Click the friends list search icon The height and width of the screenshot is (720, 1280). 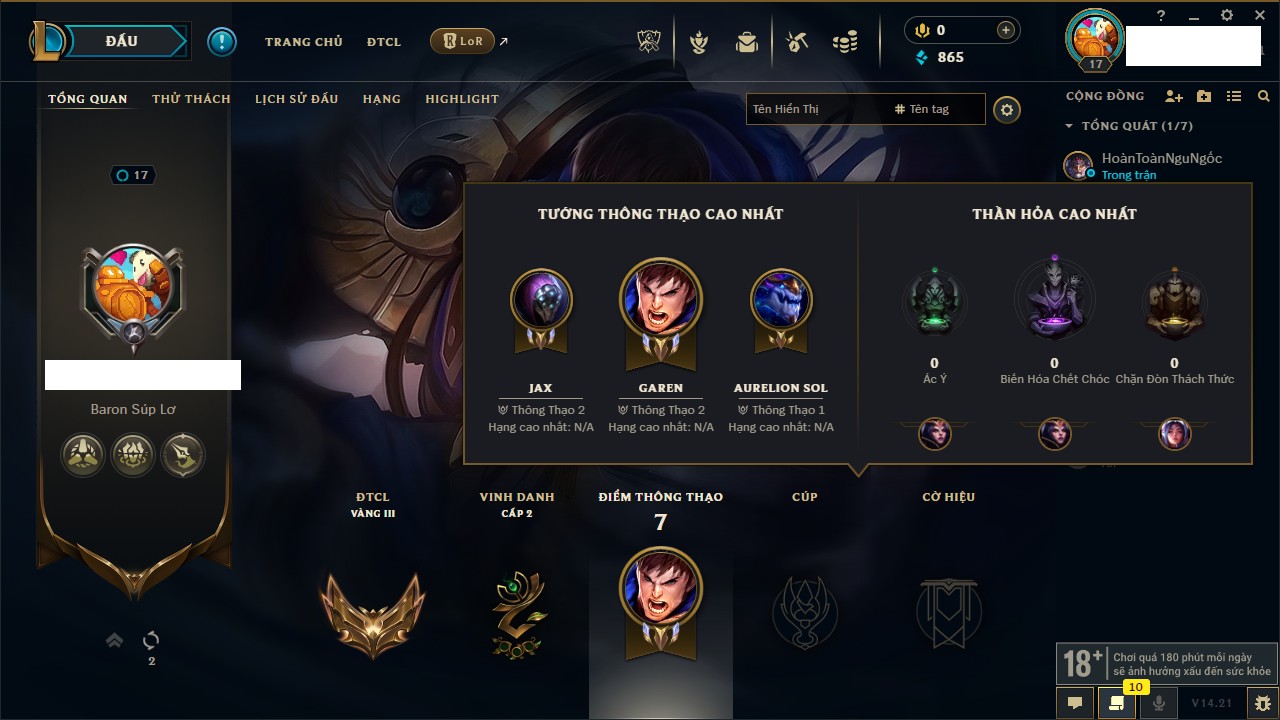click(x=1263, y=97)
